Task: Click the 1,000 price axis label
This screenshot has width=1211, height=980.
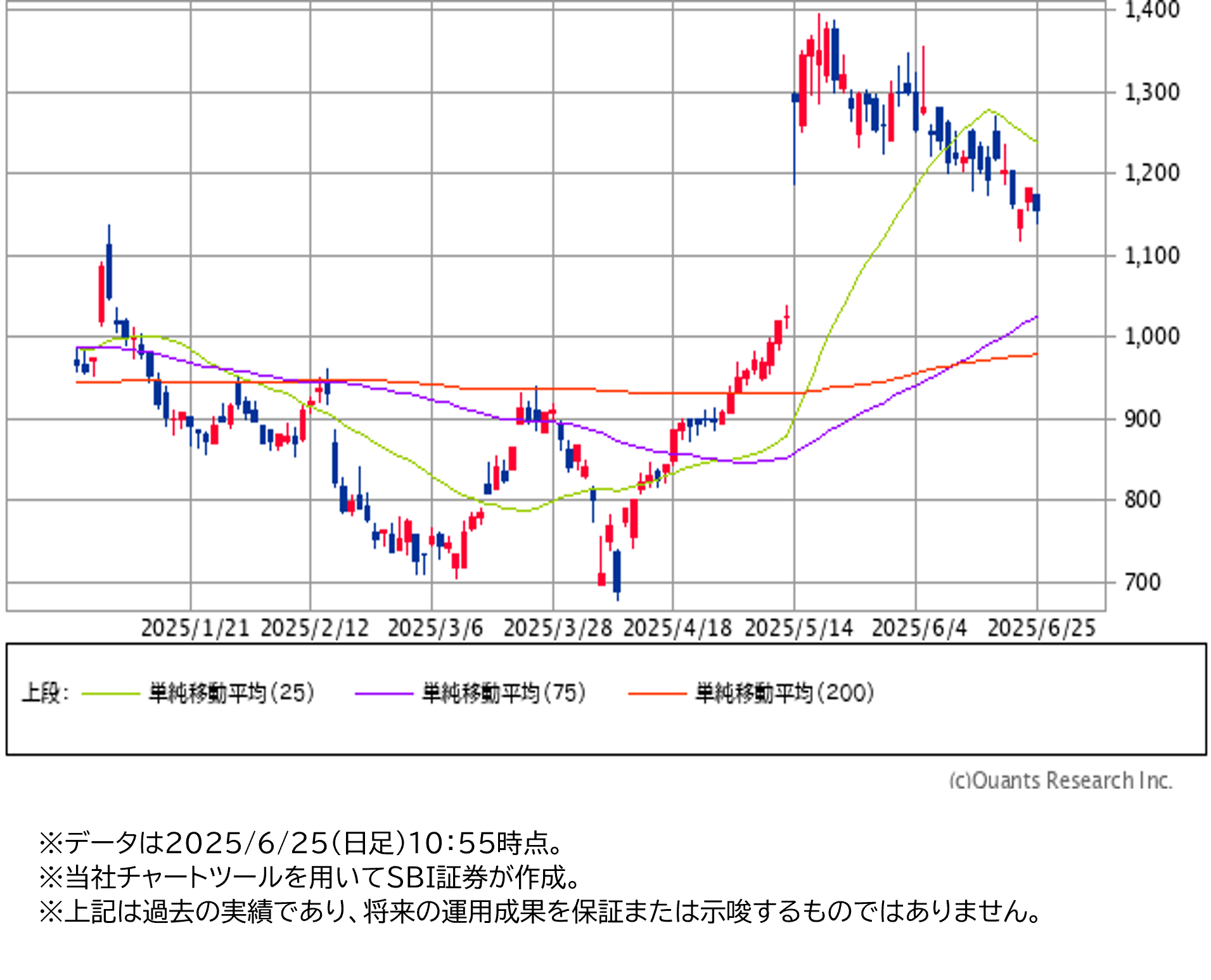Action: tap(1151, 336)
